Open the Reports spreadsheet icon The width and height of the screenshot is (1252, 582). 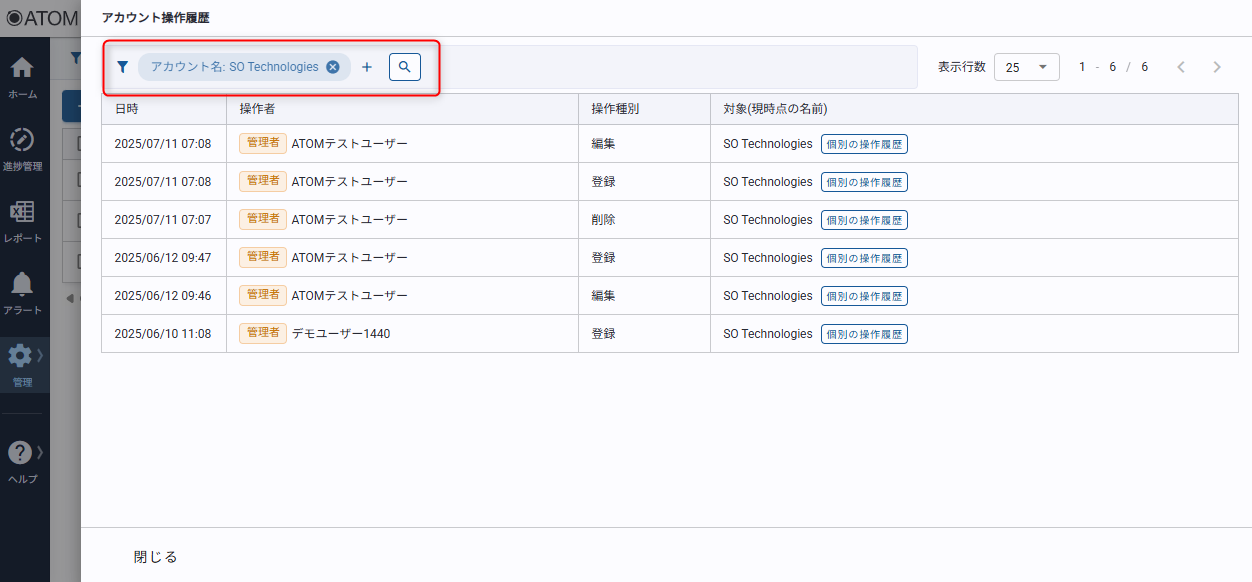coord(22,220)
